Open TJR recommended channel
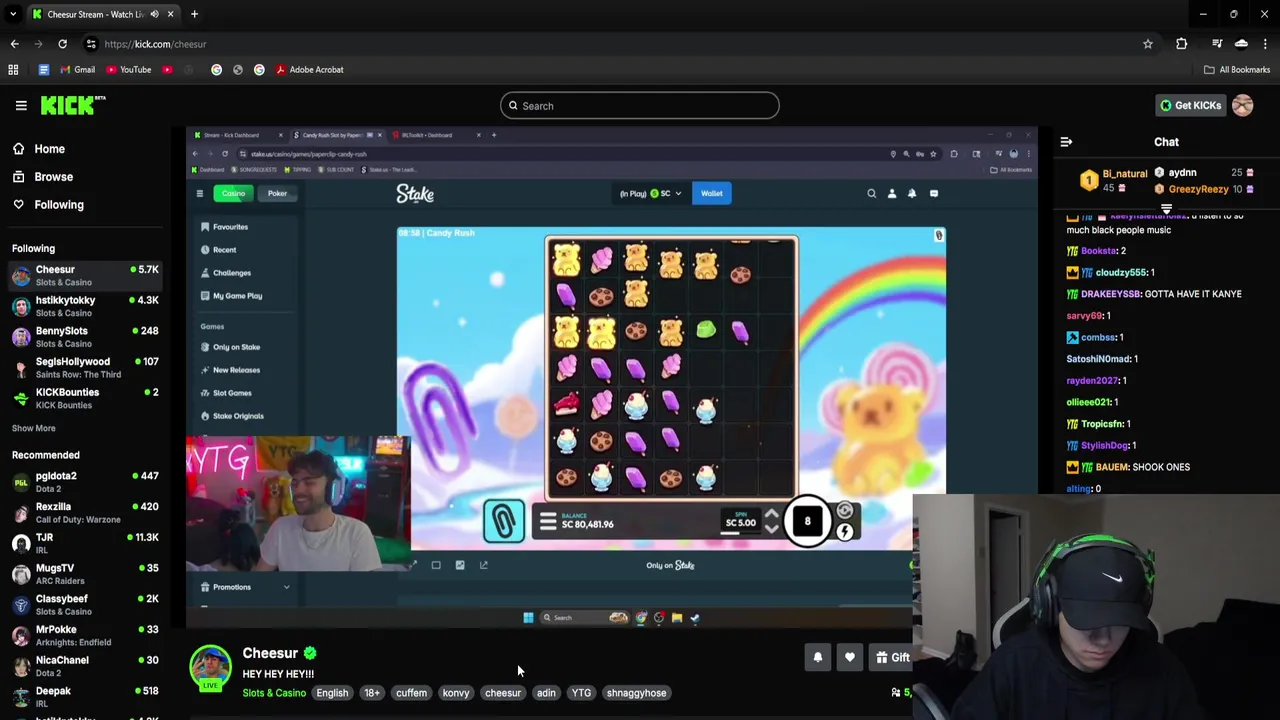The image size is (1280, 720). coord(85,543)
